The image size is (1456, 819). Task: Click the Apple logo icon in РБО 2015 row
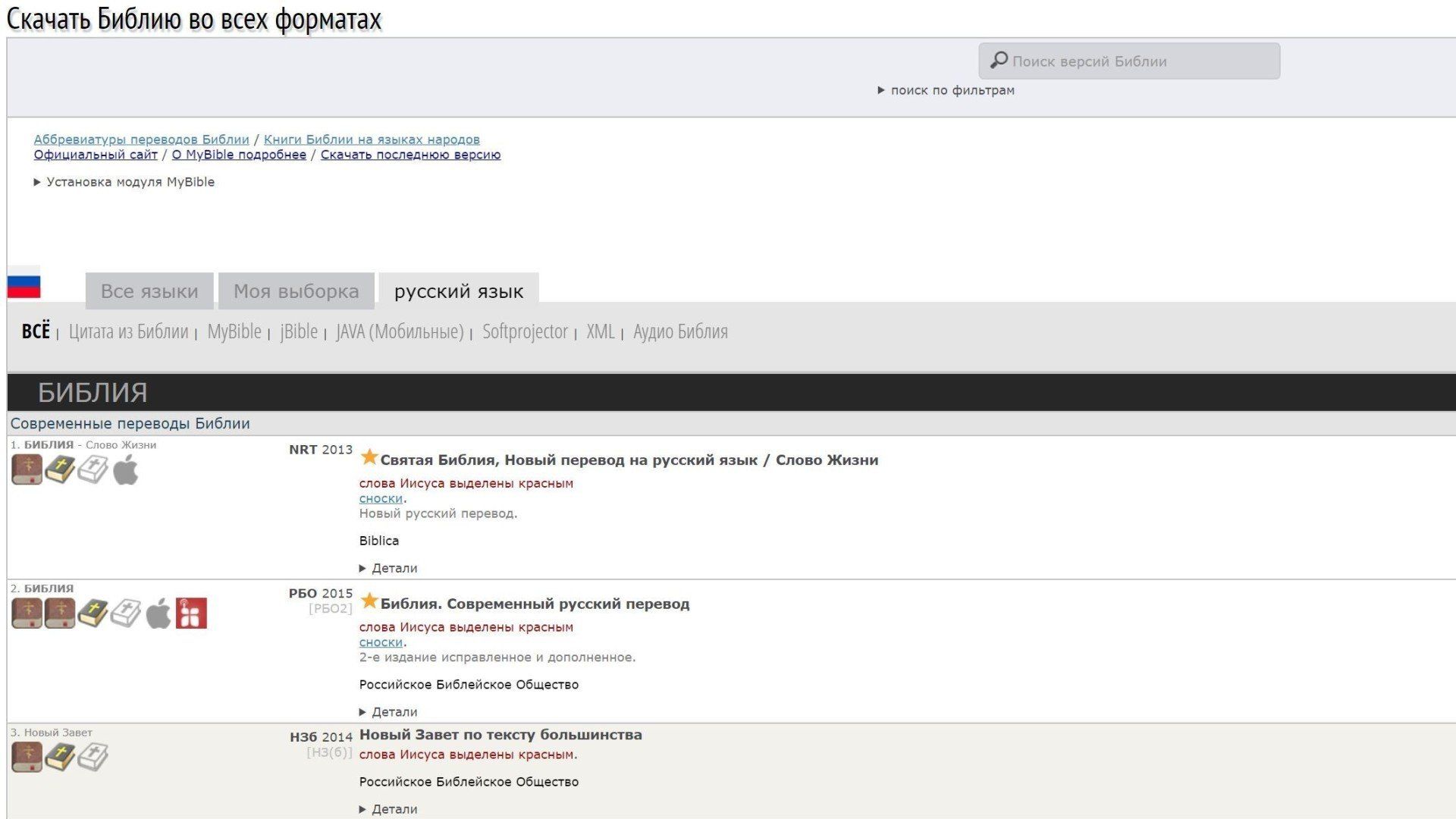coord(158,613)
